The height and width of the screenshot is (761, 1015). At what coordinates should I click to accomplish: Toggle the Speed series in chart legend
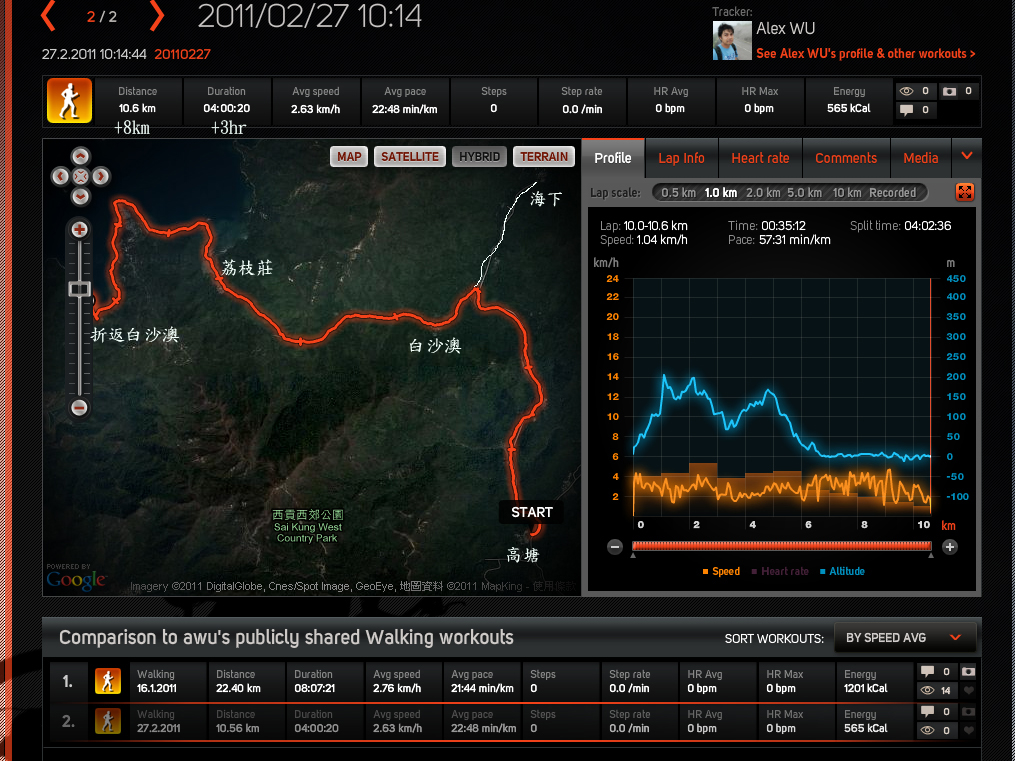(720, 572)
